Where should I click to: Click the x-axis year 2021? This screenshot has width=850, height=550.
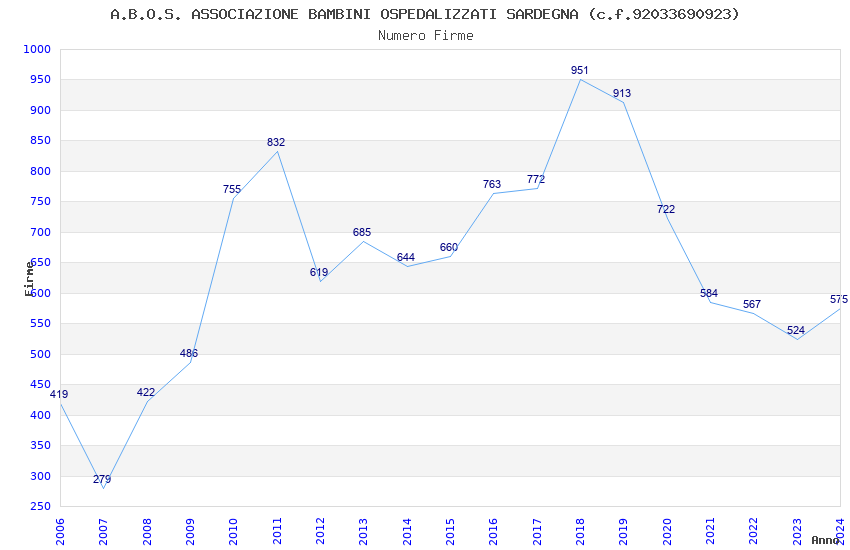[710, 532]
